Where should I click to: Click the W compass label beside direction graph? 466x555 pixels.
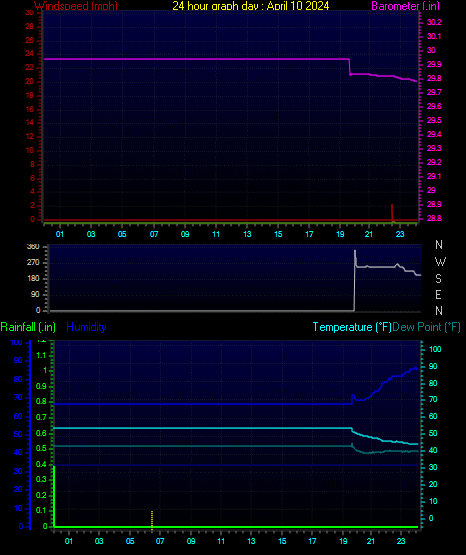click(440, 262)
